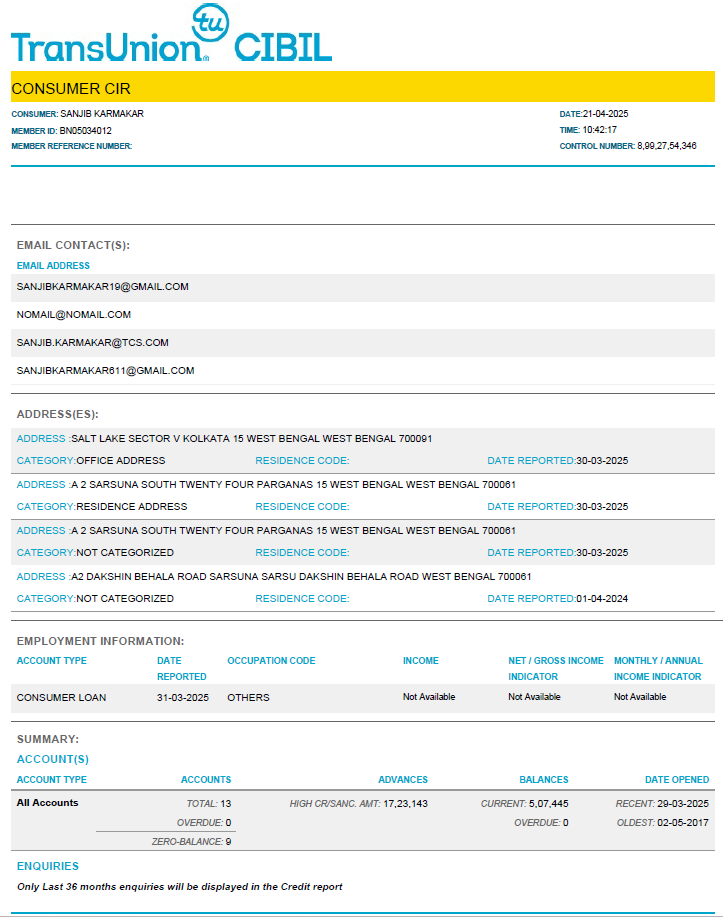Screen dimensions: 723x917
Task: Click the MEMBER REFERENCE NUMBER label
Action: [x=71, y=146]
